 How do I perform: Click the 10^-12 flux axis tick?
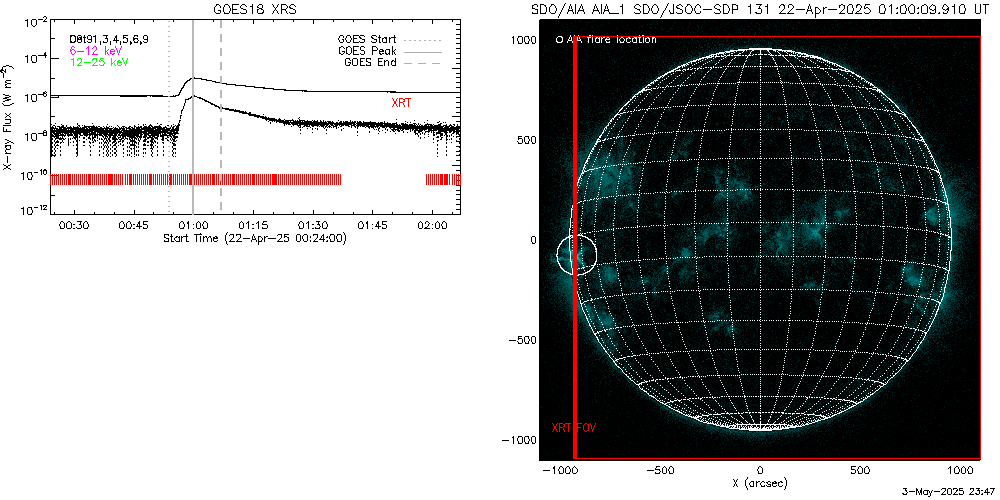pyautogui.click(x=34, y=209)
